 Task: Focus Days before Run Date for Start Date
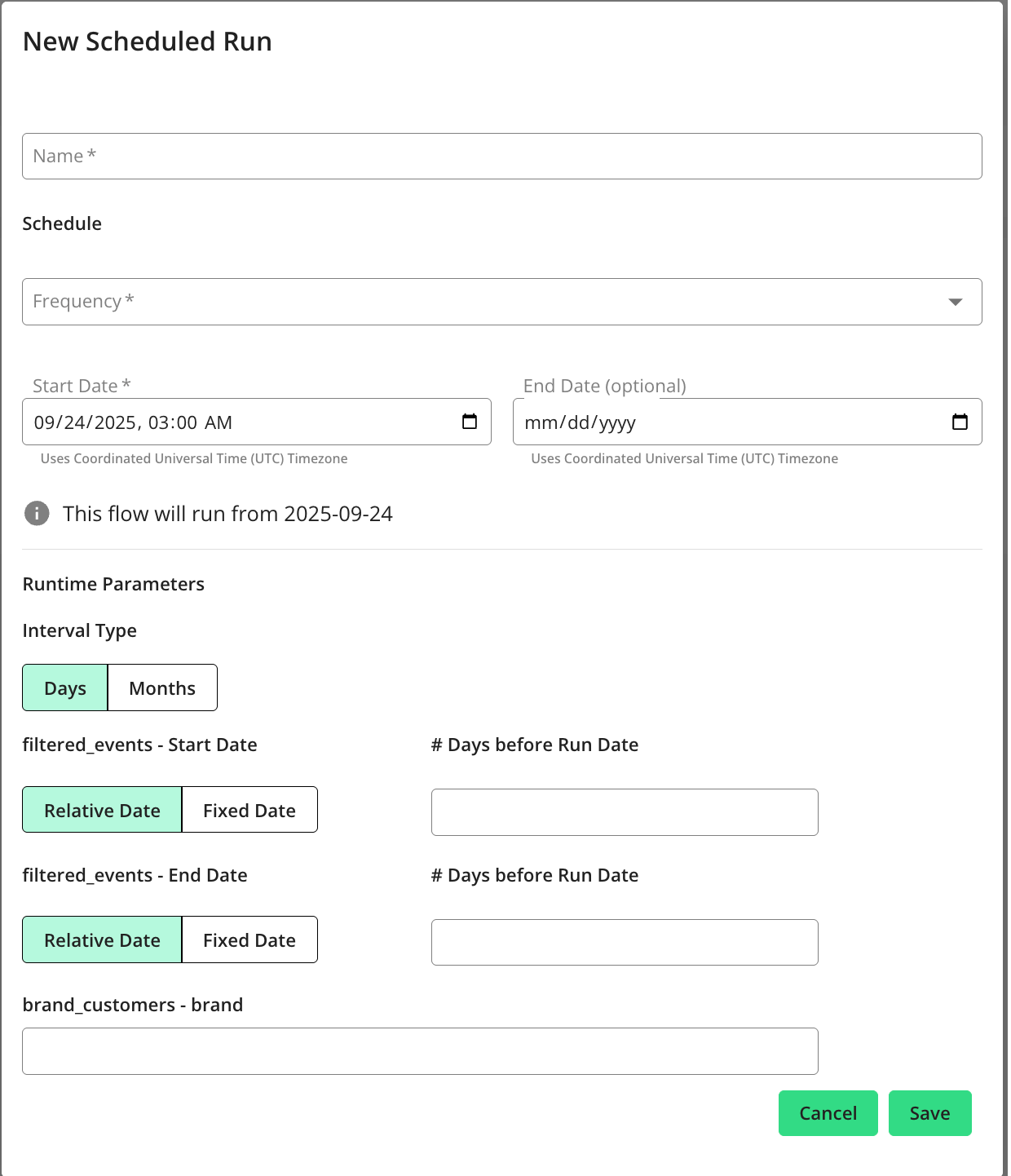(624, 812)
